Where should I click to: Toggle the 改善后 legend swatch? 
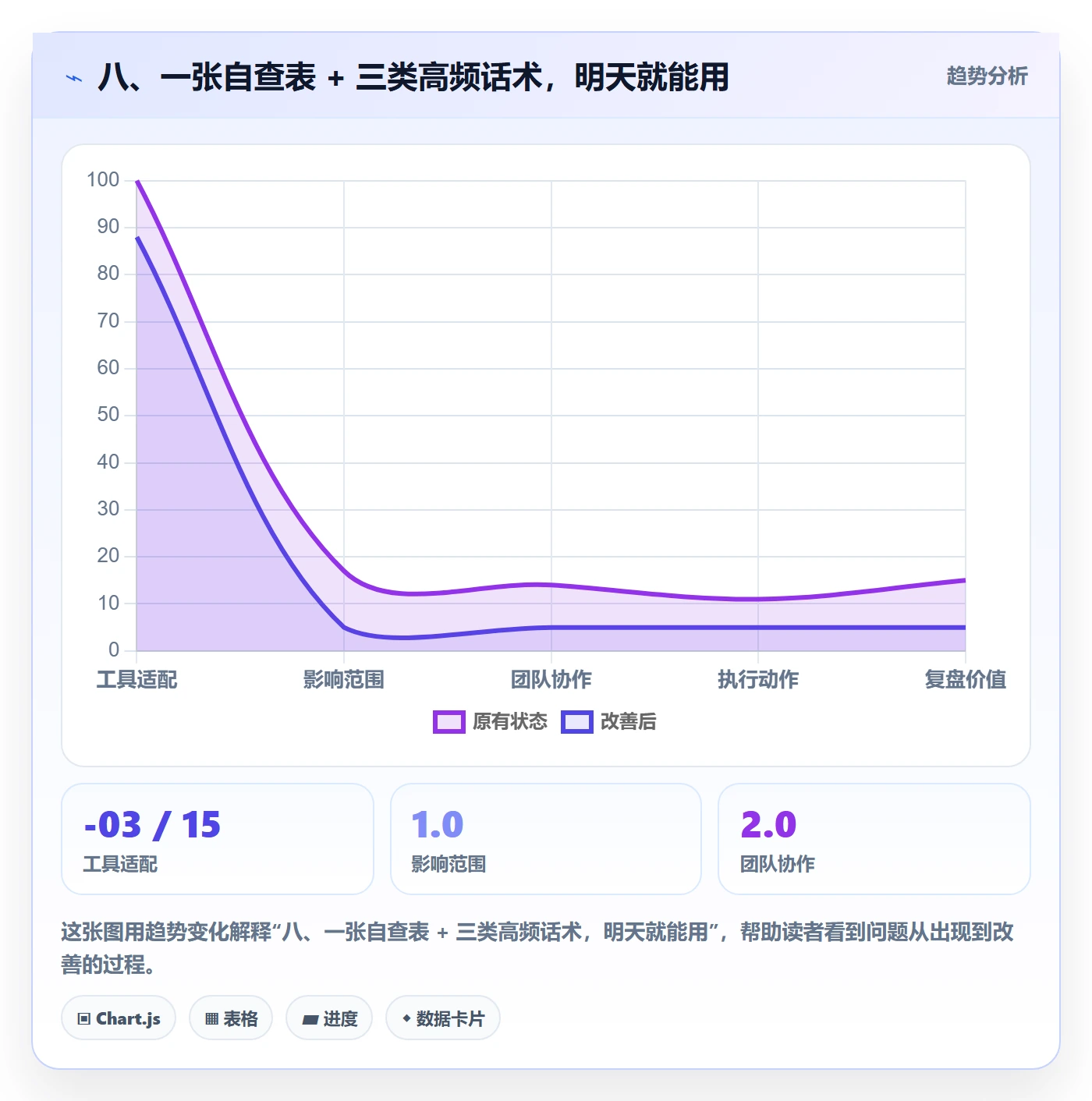coord(576,722)
